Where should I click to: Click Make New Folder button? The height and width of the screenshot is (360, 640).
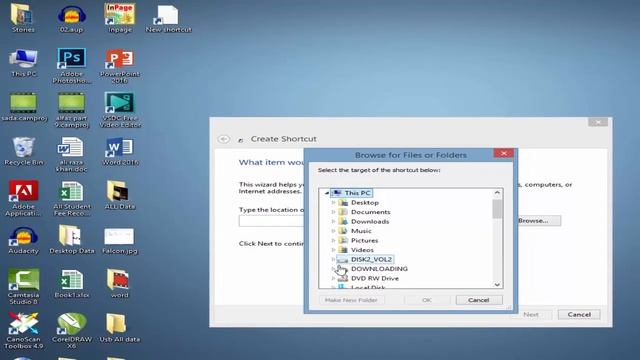coord(351,300)
